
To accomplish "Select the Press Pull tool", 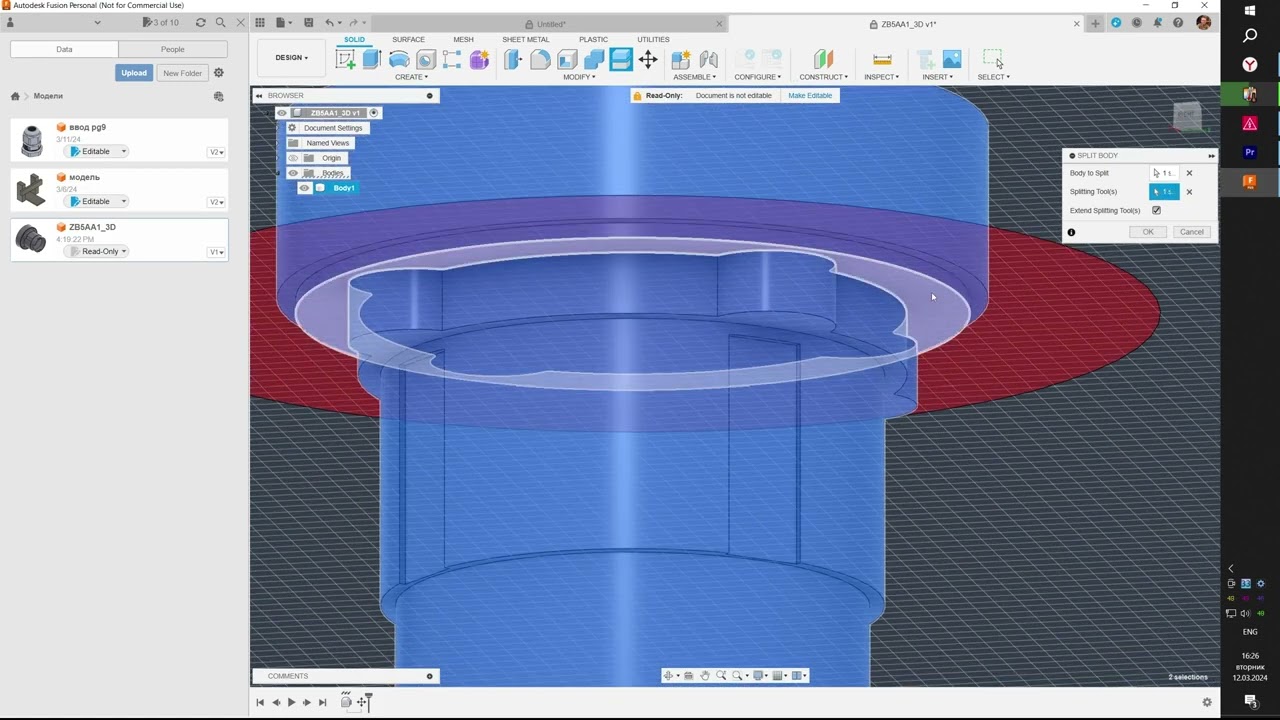I will pos(513,60).
